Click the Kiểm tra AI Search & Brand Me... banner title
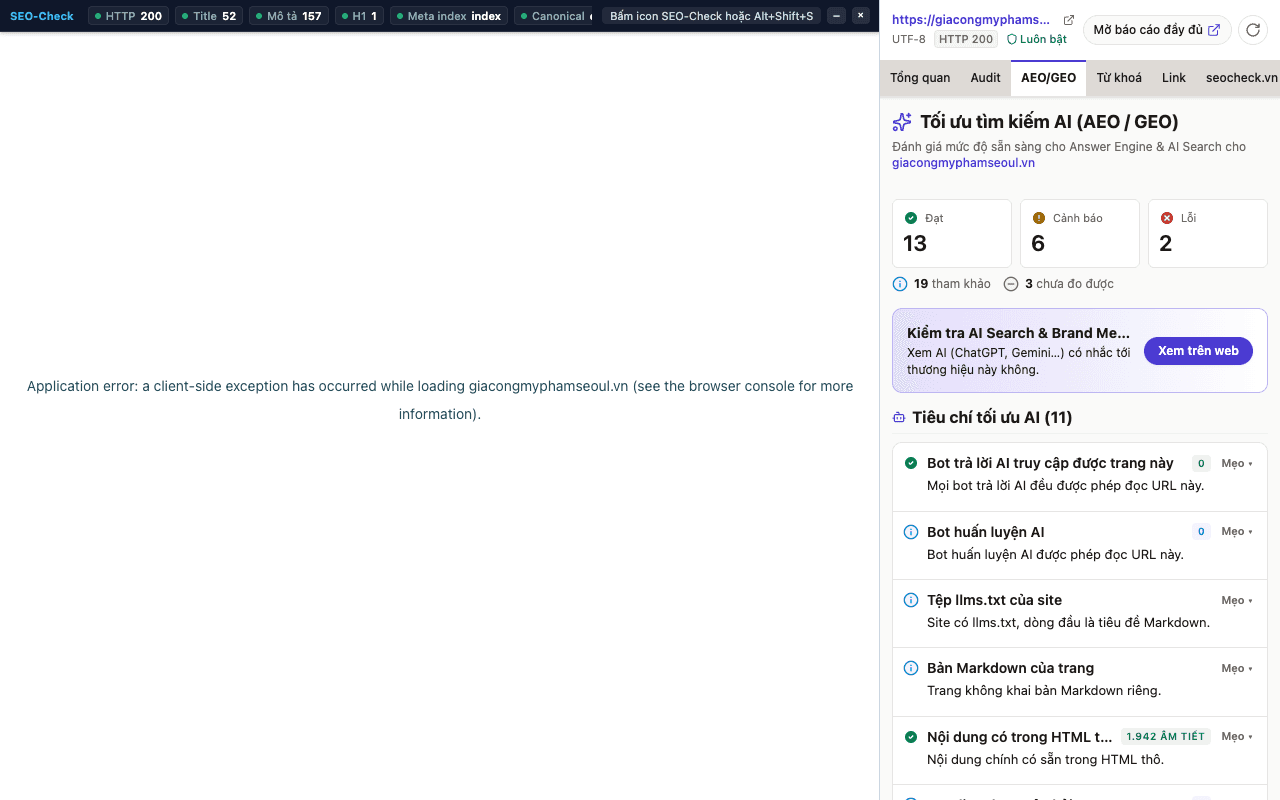 coord(1018,333)
